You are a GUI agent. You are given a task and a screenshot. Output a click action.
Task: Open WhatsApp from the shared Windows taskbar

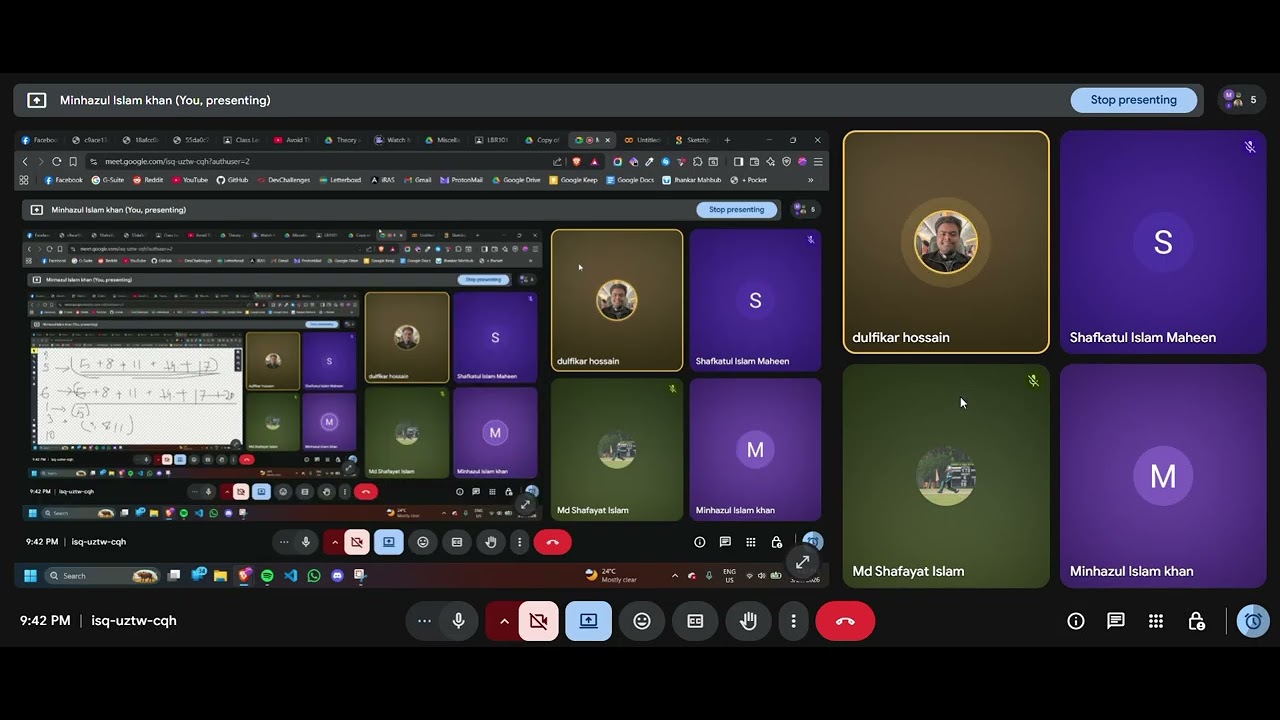314,576
